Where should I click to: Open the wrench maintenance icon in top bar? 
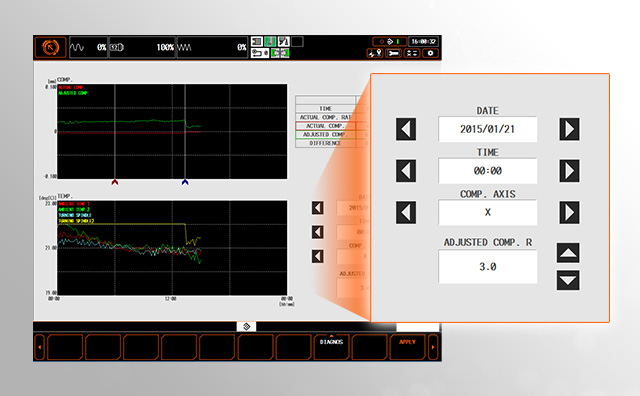393,53
